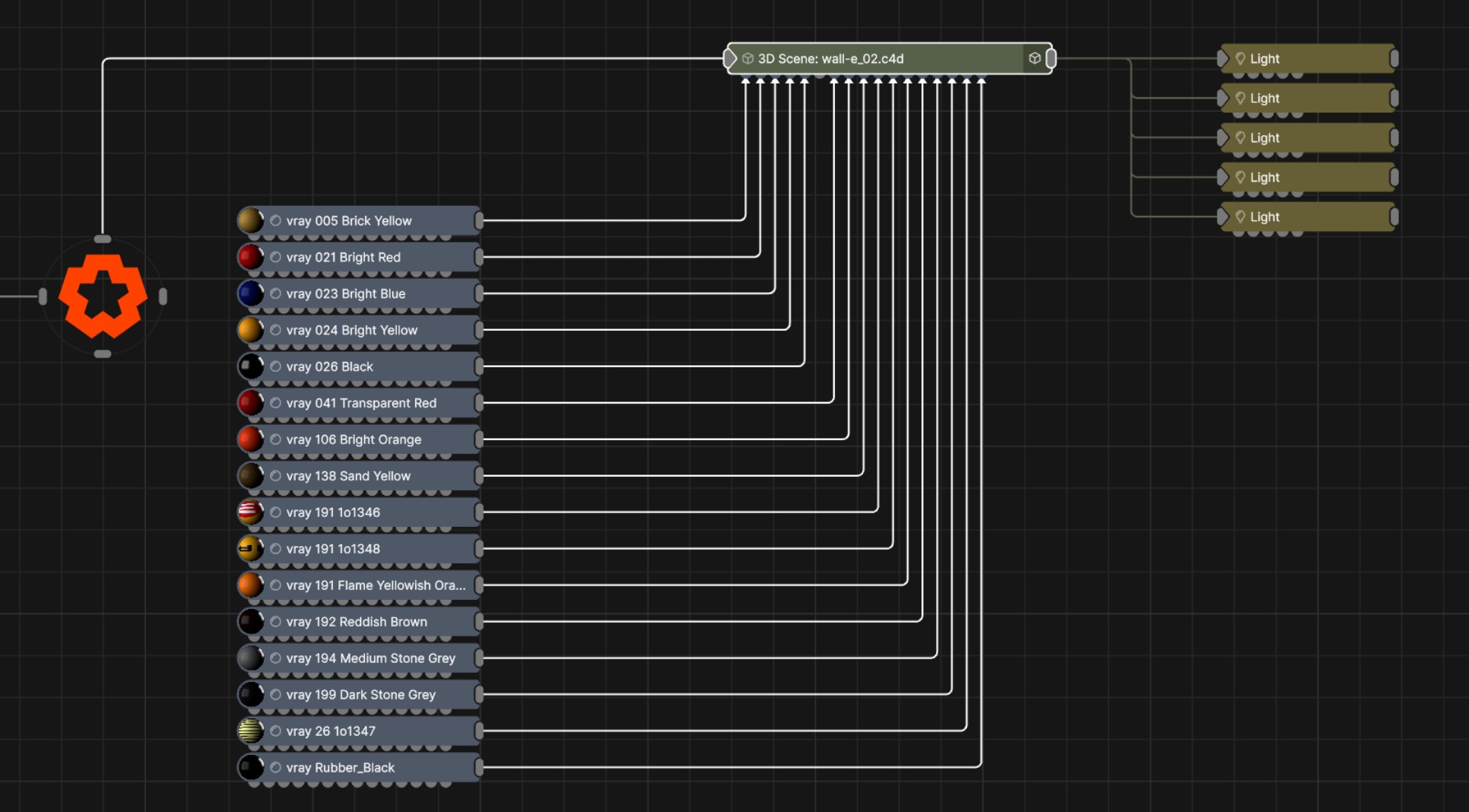Click the striped sphere preview of vray 191 1o1346
Screen dimensions: 1469x812
click(250, 512)
